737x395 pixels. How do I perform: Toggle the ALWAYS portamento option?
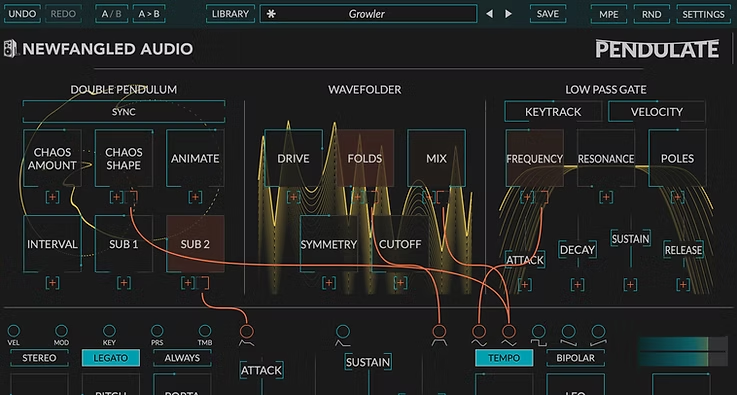[x=182, y=358]
